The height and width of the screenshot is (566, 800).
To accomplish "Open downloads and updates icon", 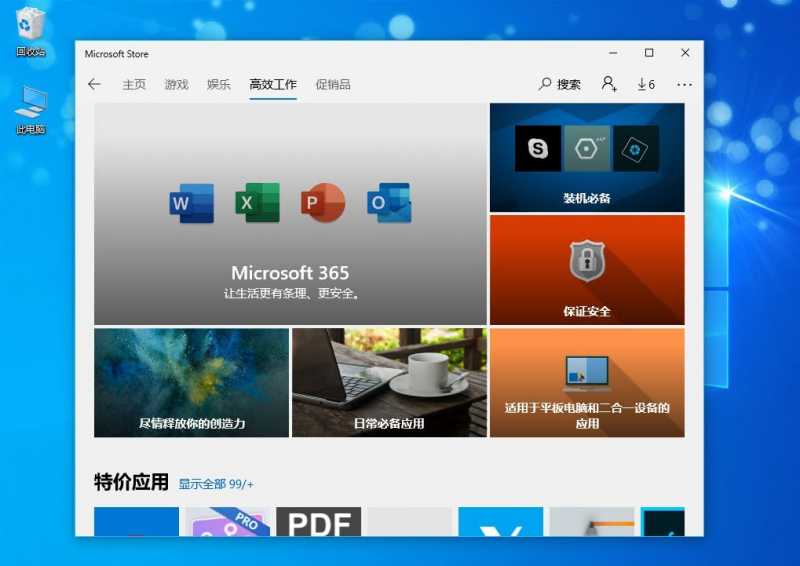I will [x=646, y=84].
